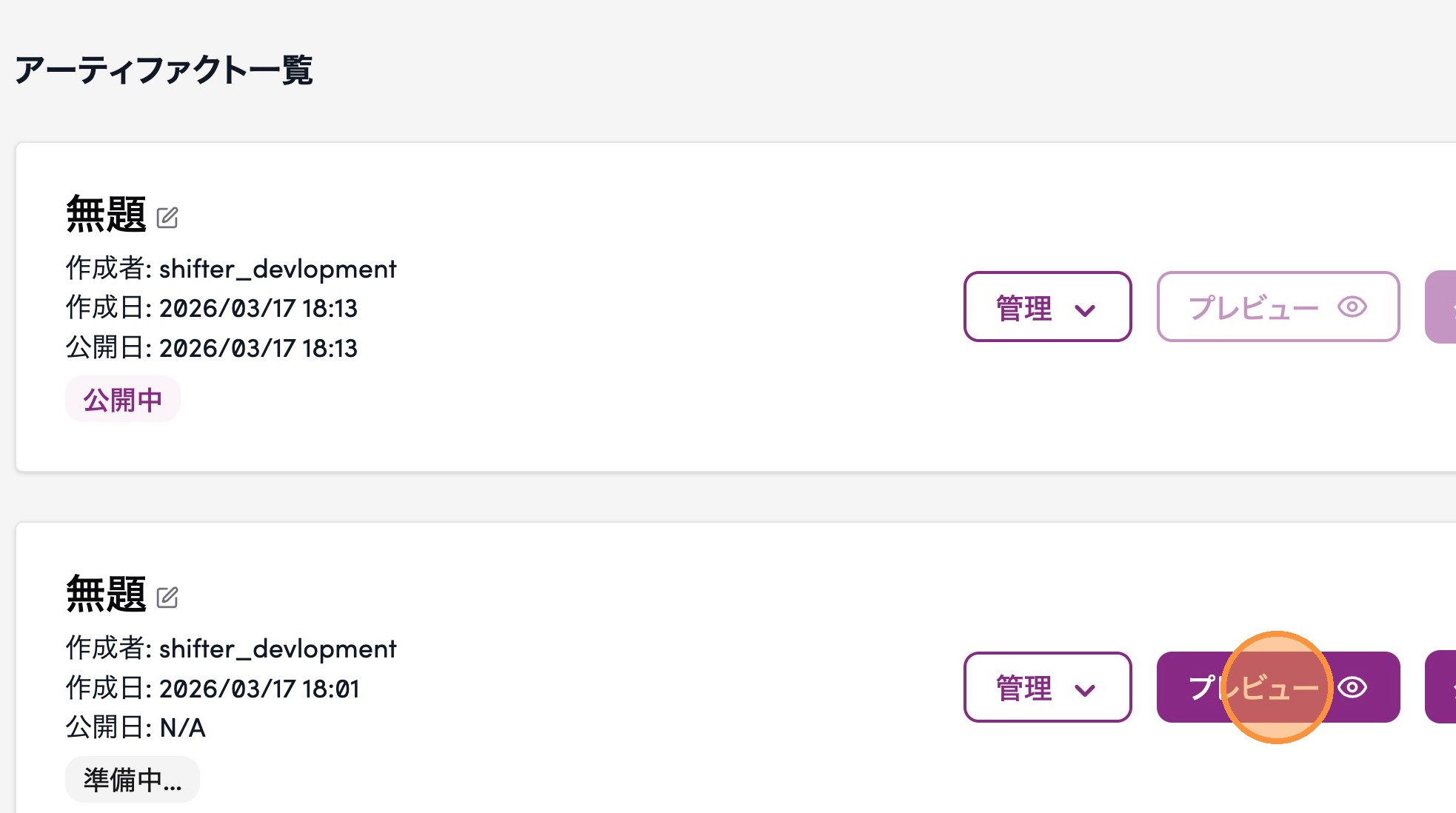The image size is (1456, 813).
Task: Click the アーティファクト一覧 page heading
Action: click(x=164, y=70)
